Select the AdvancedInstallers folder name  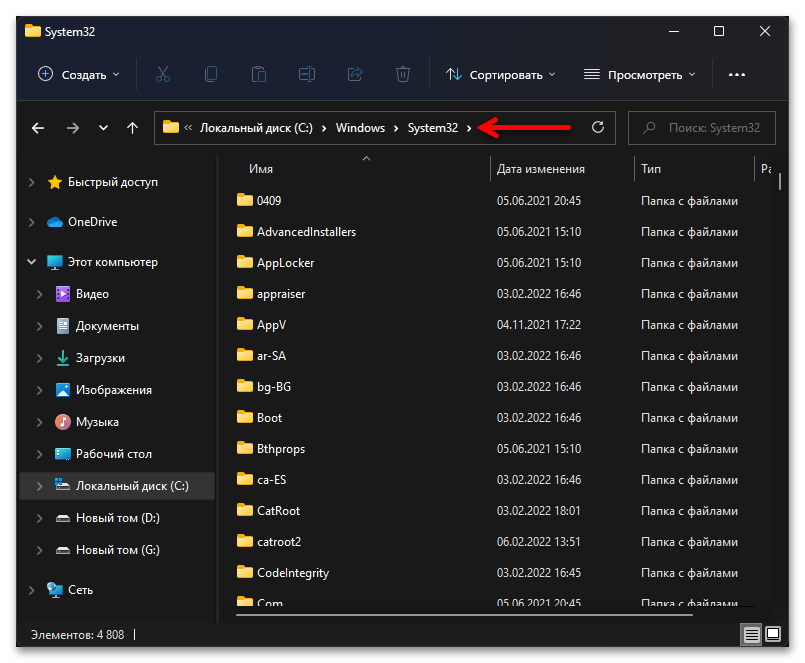pos(306,232)
